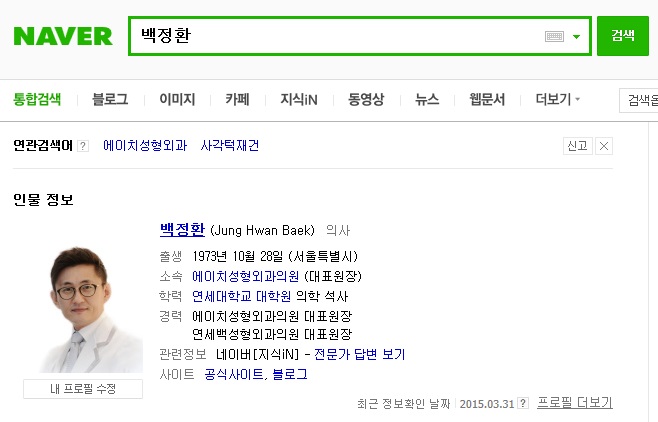Viewport: 658px width, 422px height.
Task: Open the 이미지 search tab
Action: coord(177,99)
